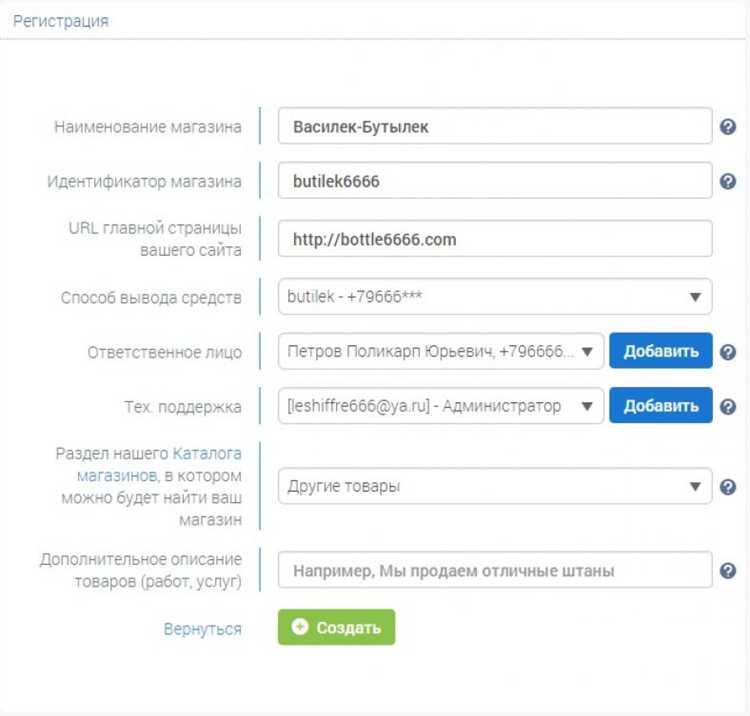Click help icon next to Наименование магазина field
This screenshot has width=750, height=716.
(728, 127)
